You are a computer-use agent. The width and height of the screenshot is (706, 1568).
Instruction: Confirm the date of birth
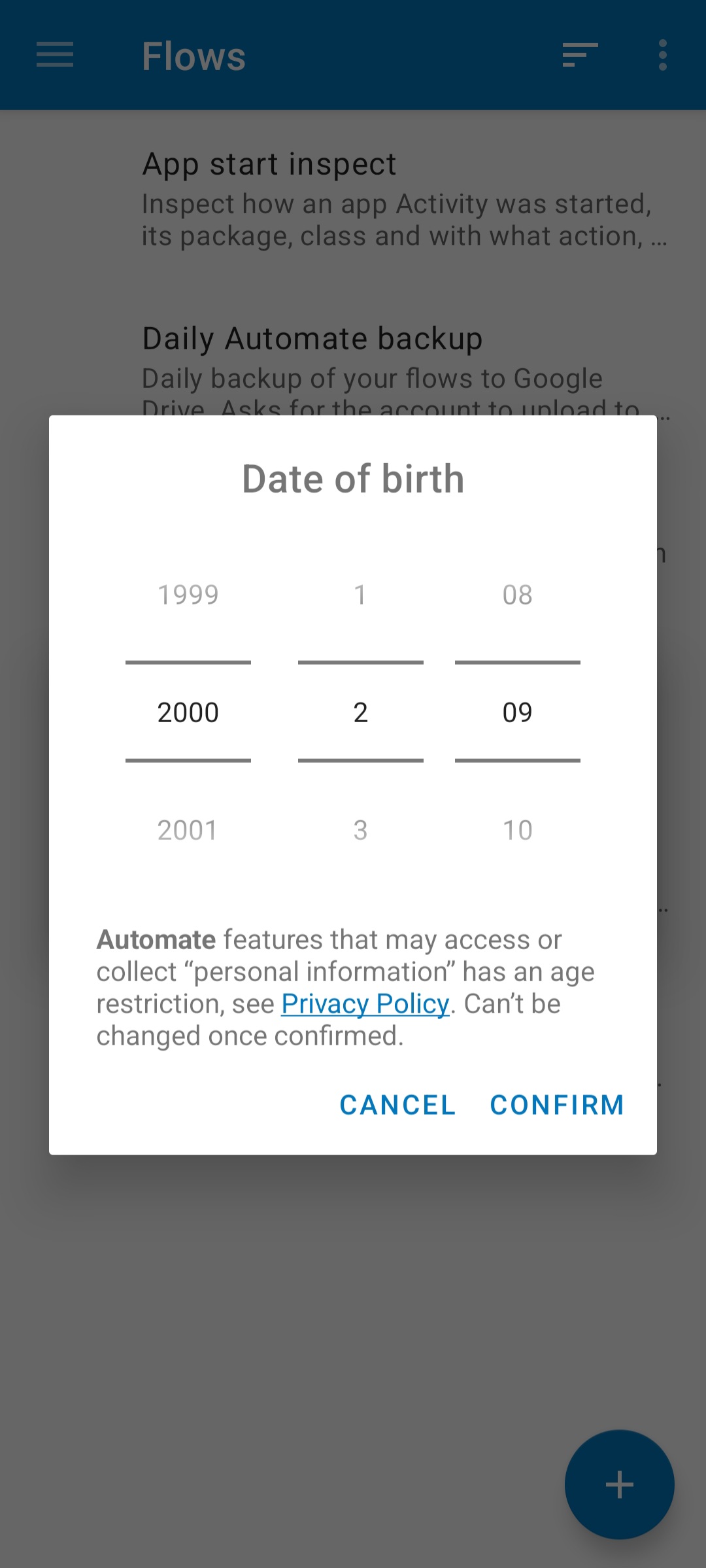557,1105
